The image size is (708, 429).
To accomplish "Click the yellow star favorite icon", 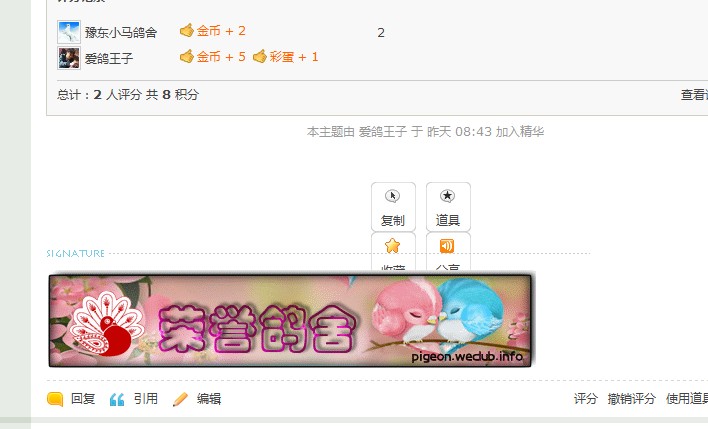I will coord(393,246).
